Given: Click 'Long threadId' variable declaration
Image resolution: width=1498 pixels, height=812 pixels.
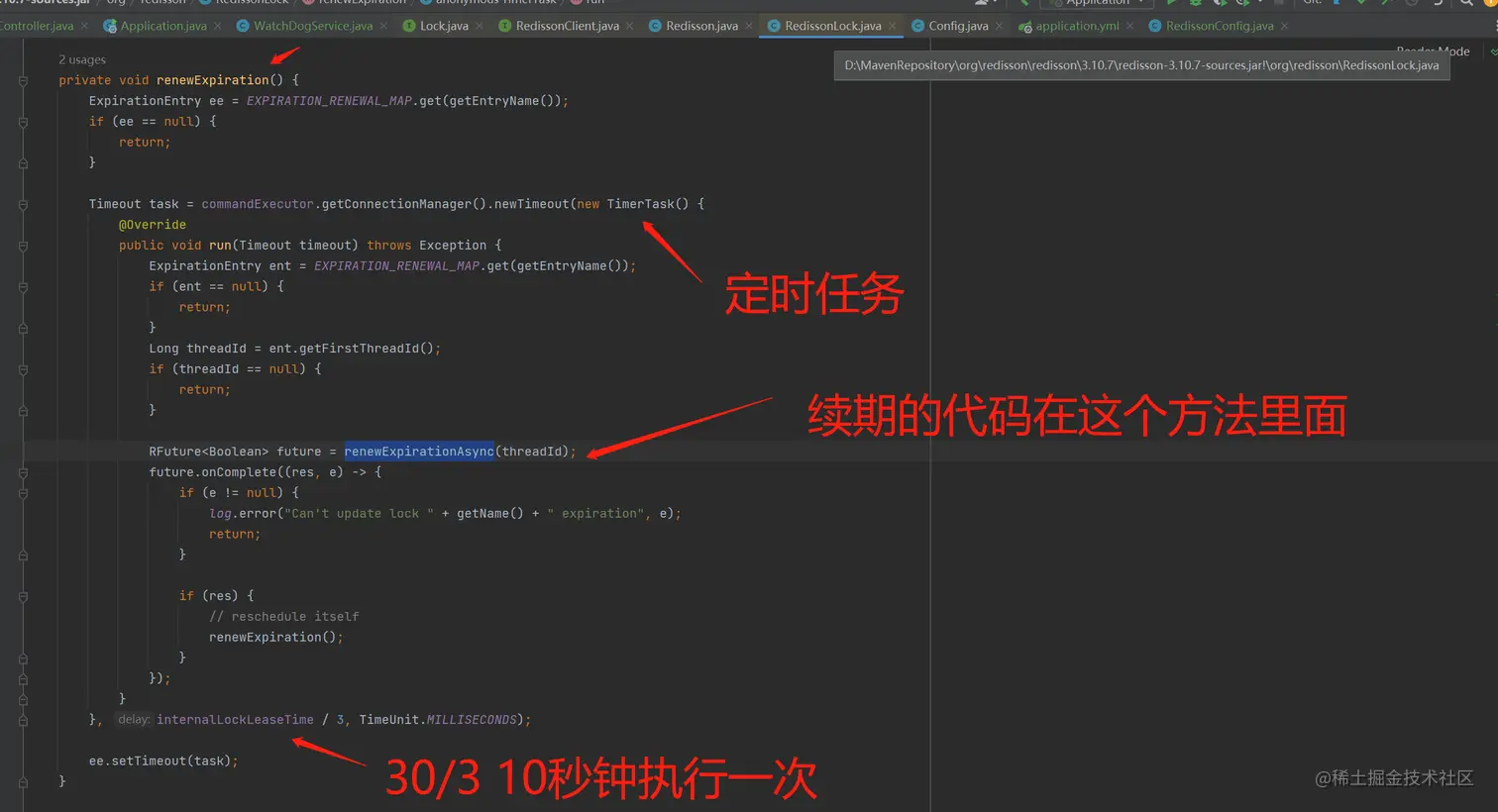Looking at the screenshot, I should click(x=198, y=349).
